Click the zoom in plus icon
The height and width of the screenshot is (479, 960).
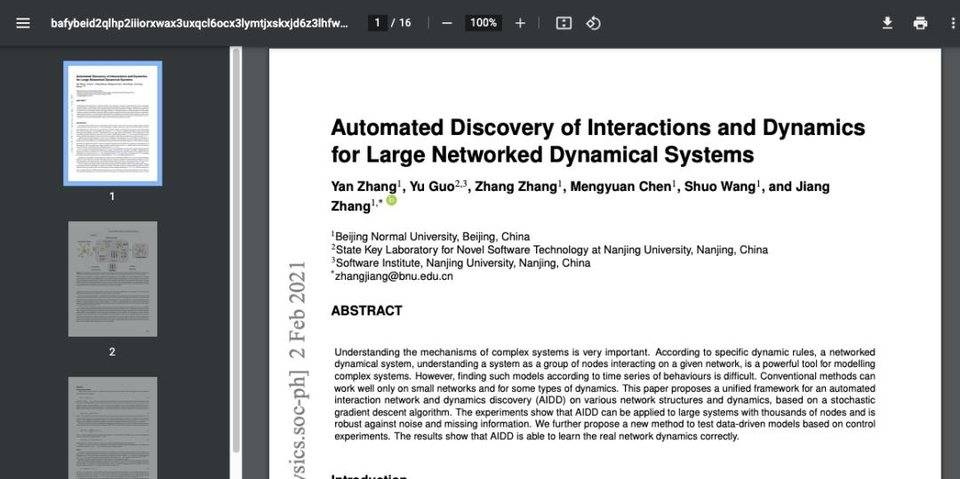tap(520, 23)
